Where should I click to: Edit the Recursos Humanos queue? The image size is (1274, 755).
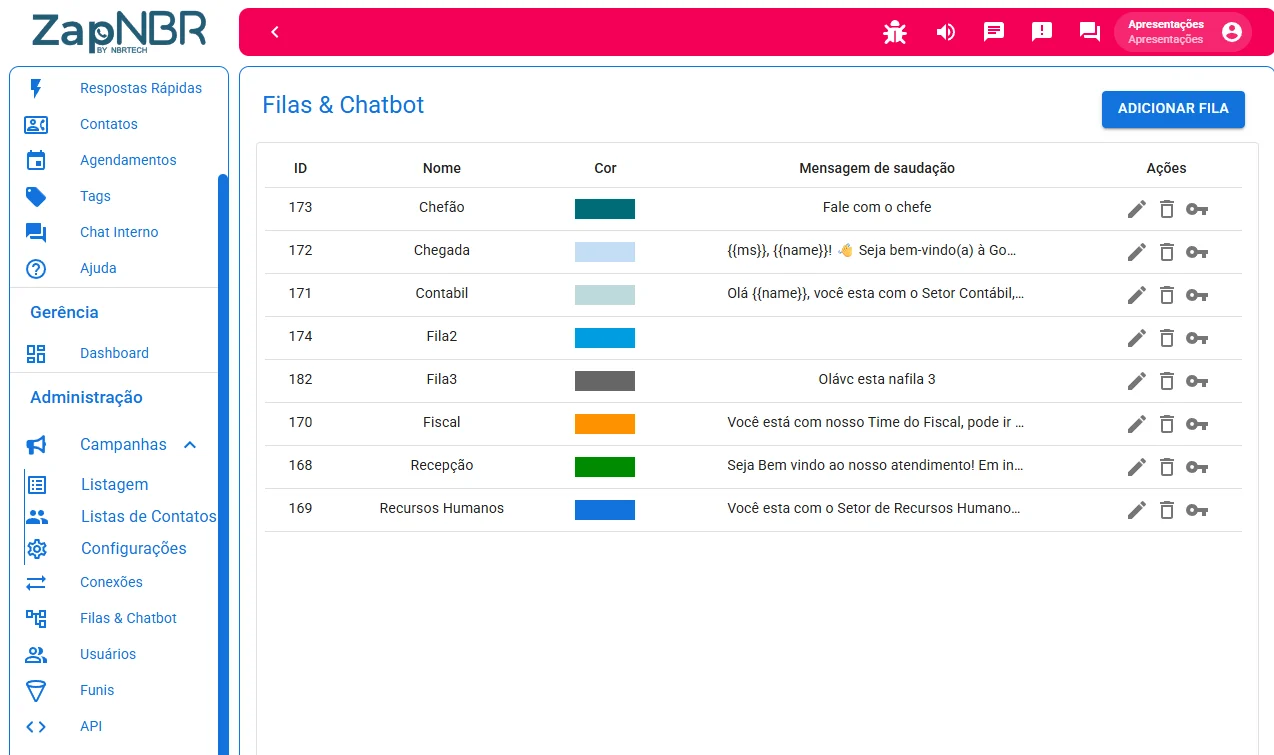click(x=1137, y=510)
